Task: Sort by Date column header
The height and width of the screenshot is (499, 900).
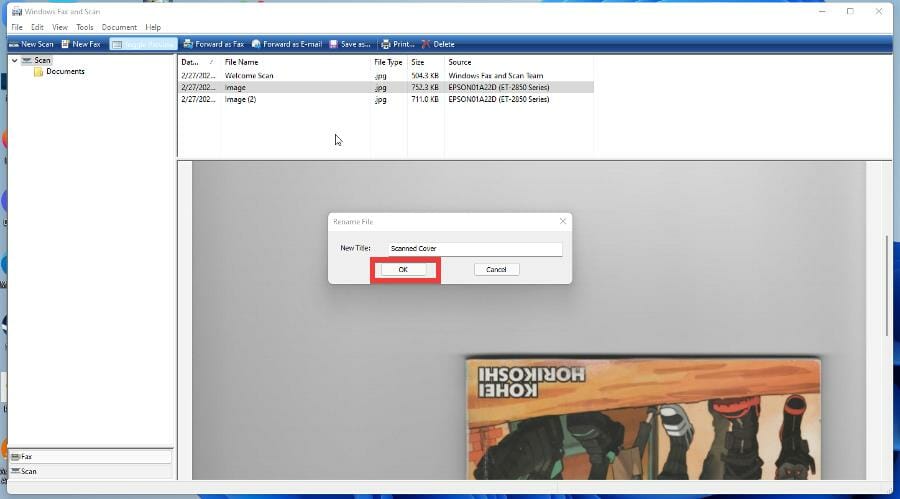Action: pos(199,62)
